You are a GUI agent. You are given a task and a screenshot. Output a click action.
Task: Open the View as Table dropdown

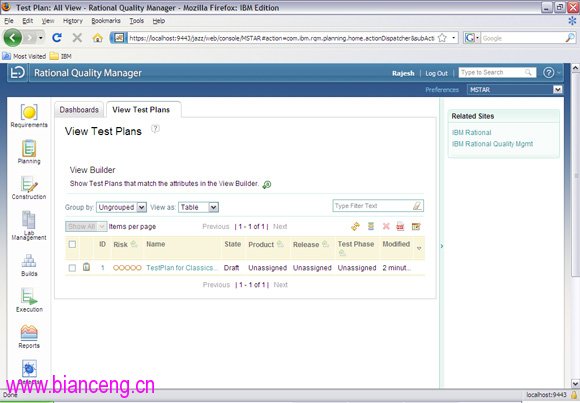(198, 207)
